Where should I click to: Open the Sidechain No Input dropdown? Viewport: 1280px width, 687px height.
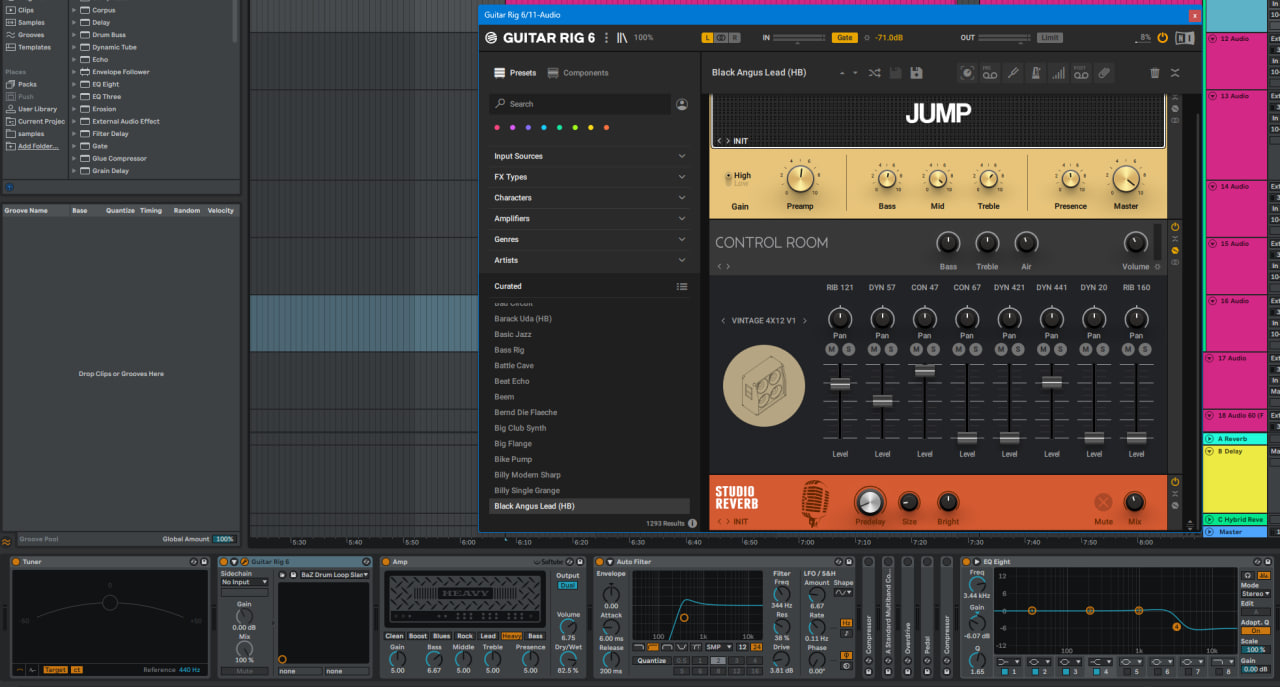click(x=245, y=582)
